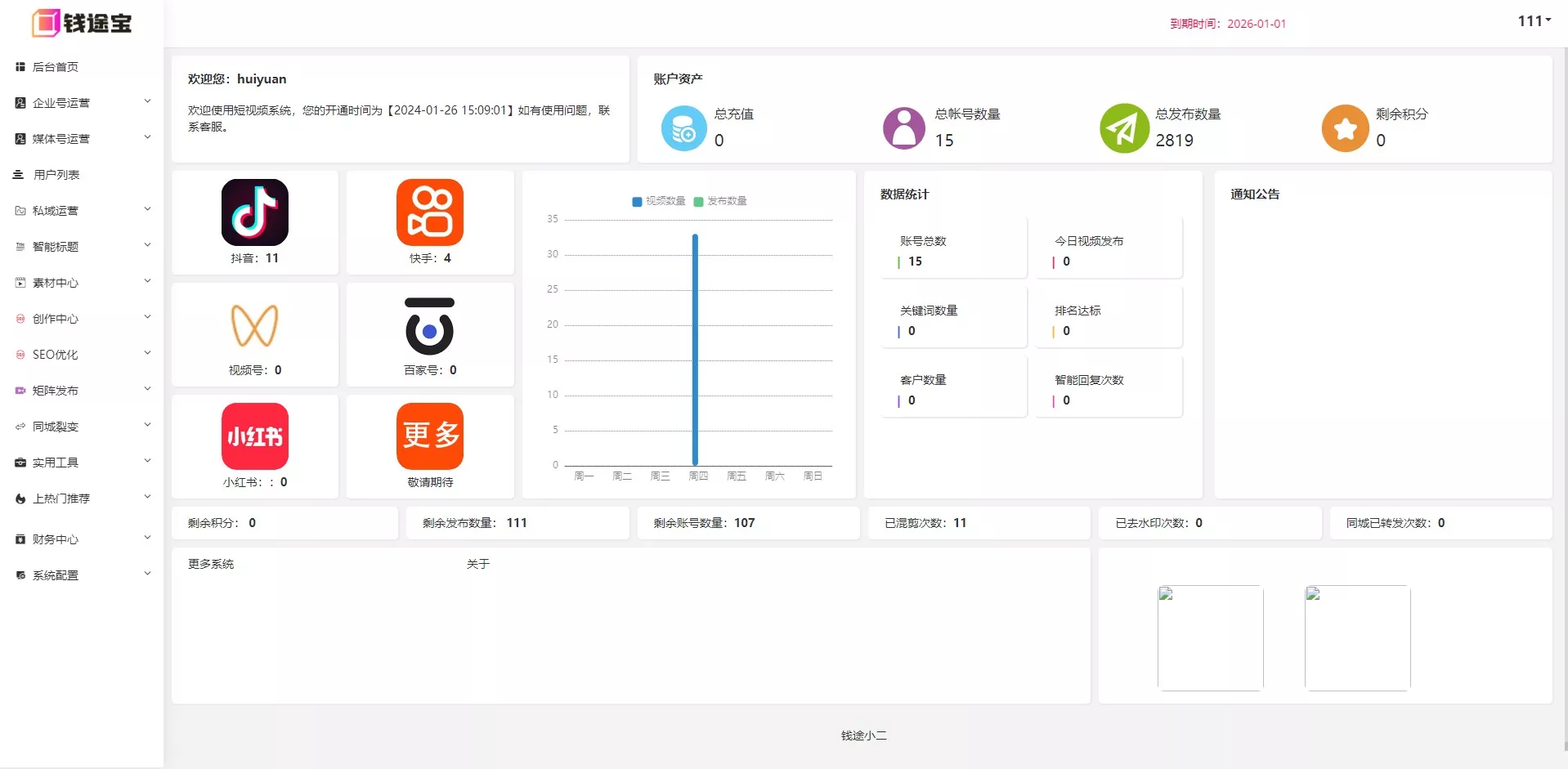Viewport: 1568px width, 769px height.
Task: Expand the 企业号运营 sidebar menu
Action: click(x=82, y=103)
